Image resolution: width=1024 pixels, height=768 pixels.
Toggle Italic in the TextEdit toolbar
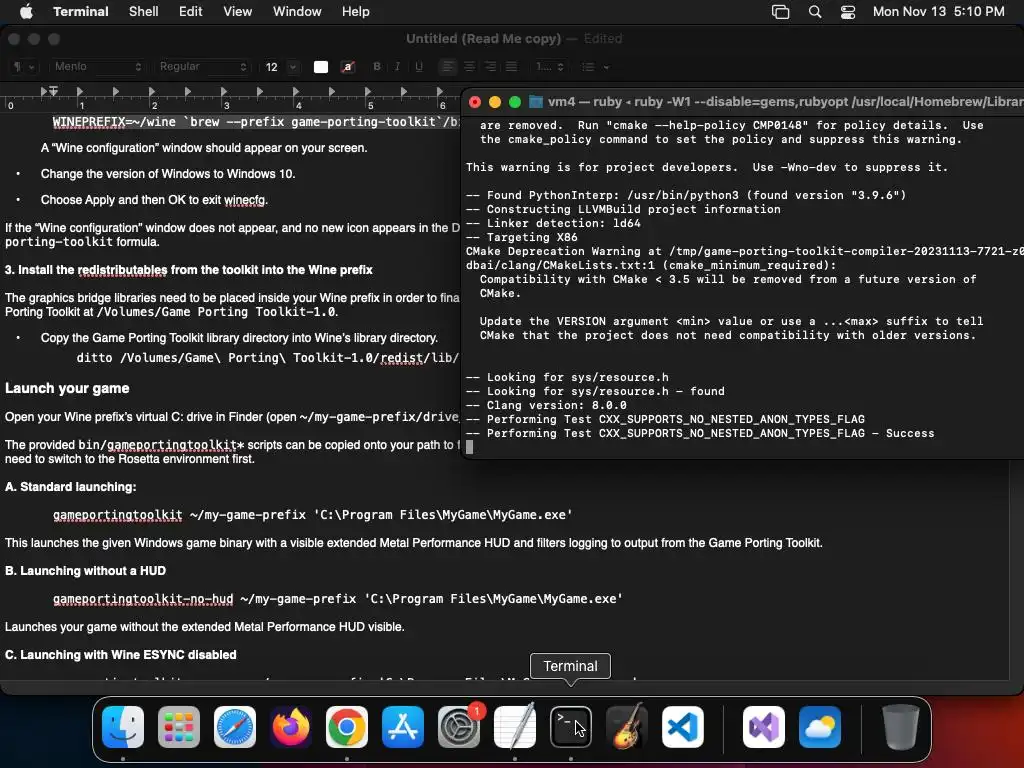coord(397,67)
